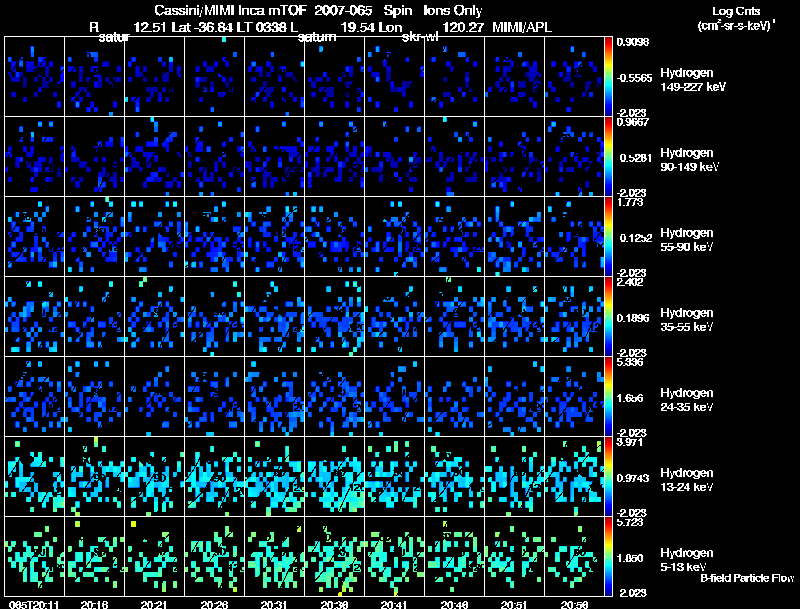Click the Hydrogen 5-13 keV color bar
Image resolution: width=800 pixels, height=609 pixels.
point(610,556)
